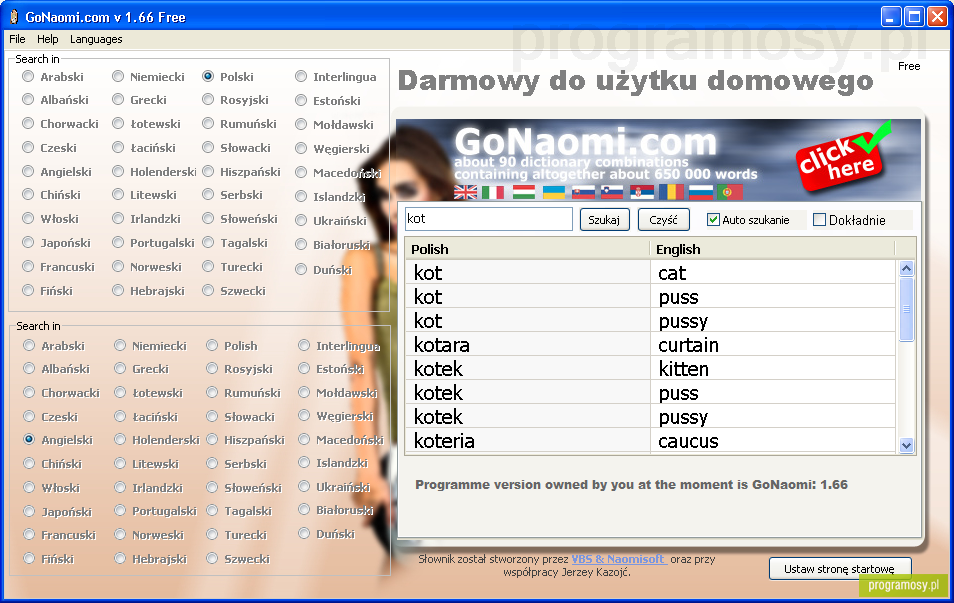Screen dimensions: 954x603
Task: Select Duński in the upper language group
Action: pyautogui.click(x=301, y=270)
